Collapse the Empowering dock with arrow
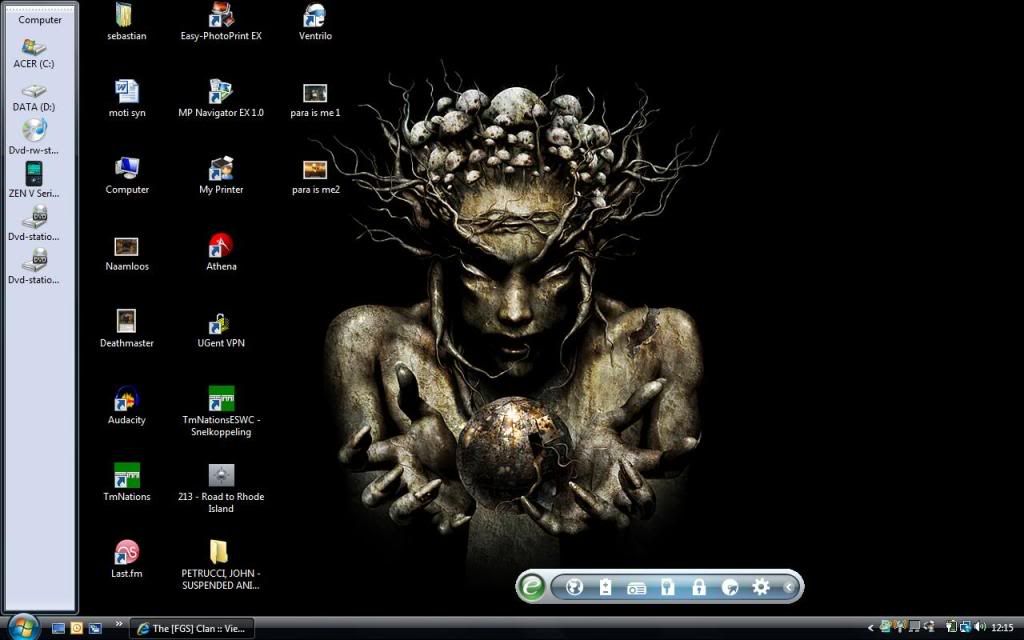 click(788, 587)
